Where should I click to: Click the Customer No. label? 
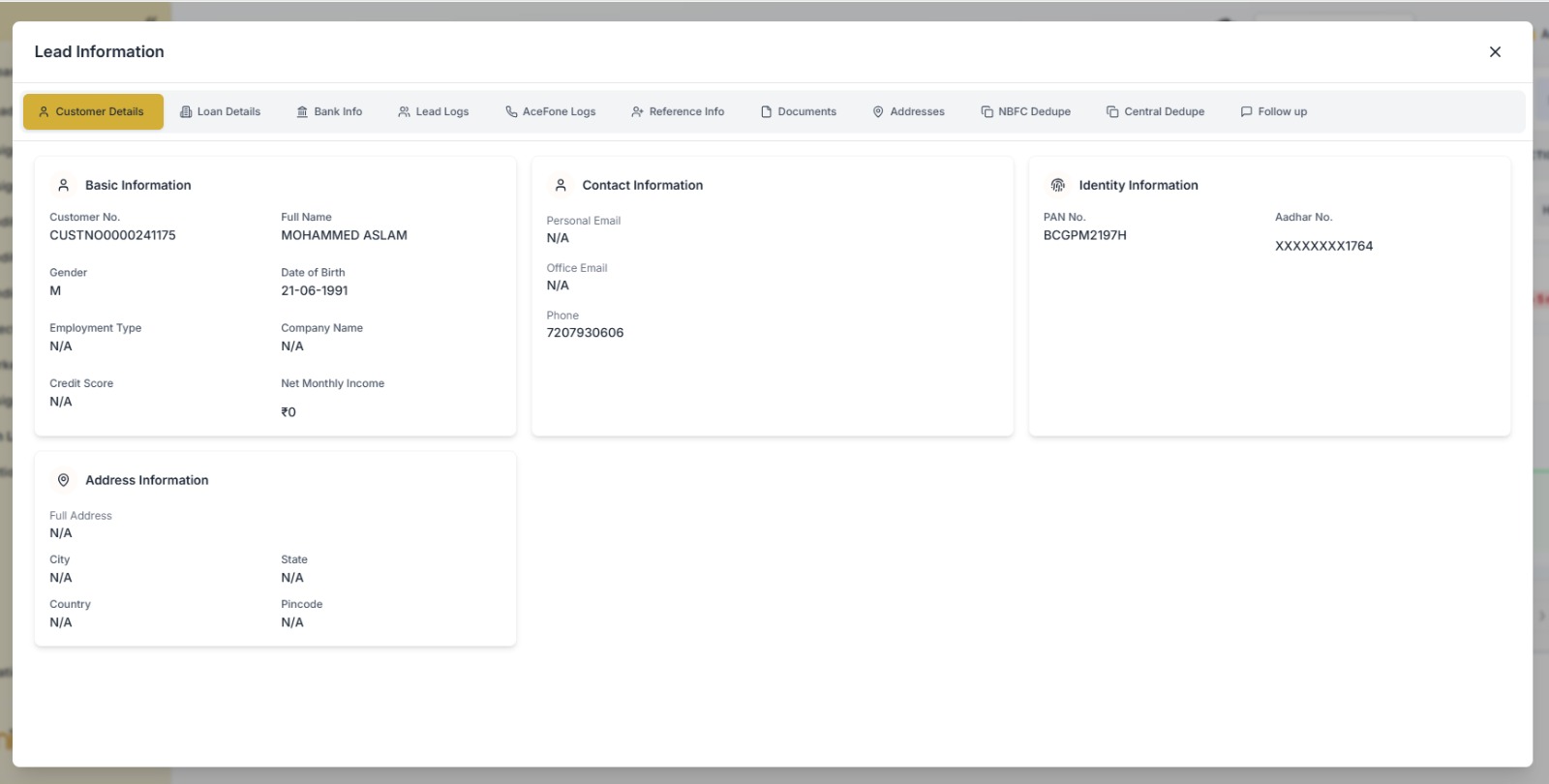click(x=84, y=218)
